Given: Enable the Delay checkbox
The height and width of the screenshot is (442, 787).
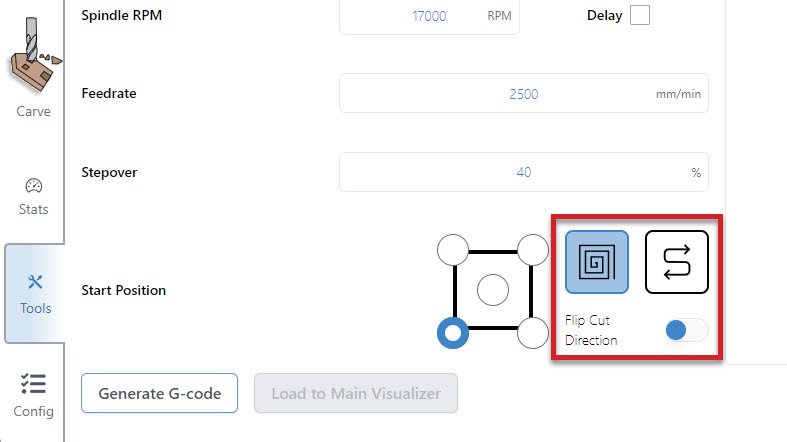Looking at the screenshot, I should click(639, 16).
